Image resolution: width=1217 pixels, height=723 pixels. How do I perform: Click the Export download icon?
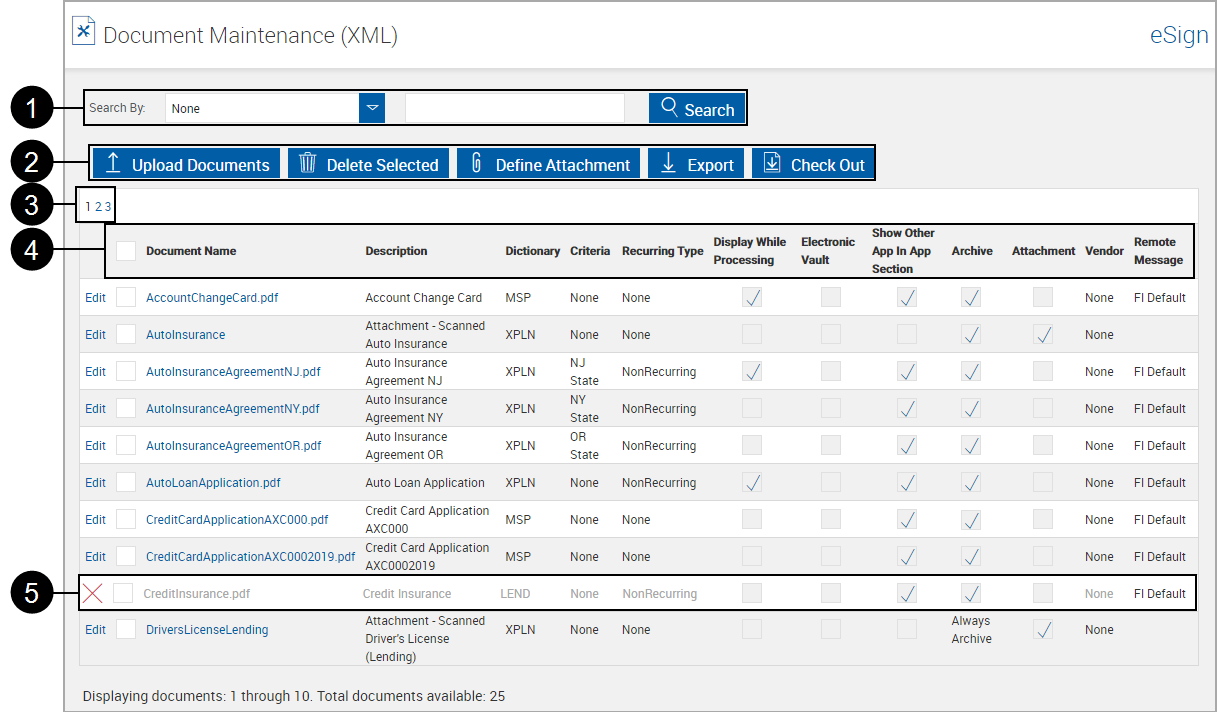[x=670, y=163]
